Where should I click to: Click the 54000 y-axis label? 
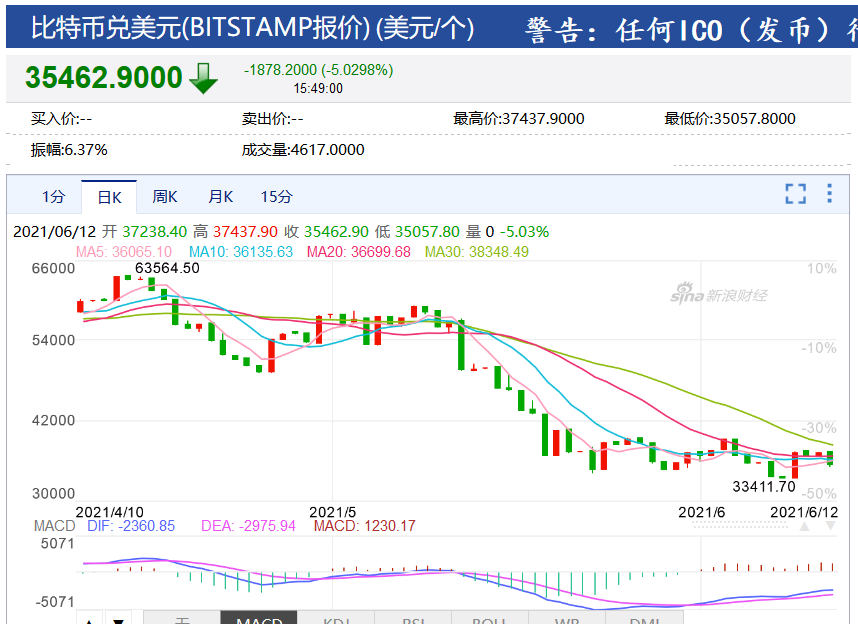point(53,340)
